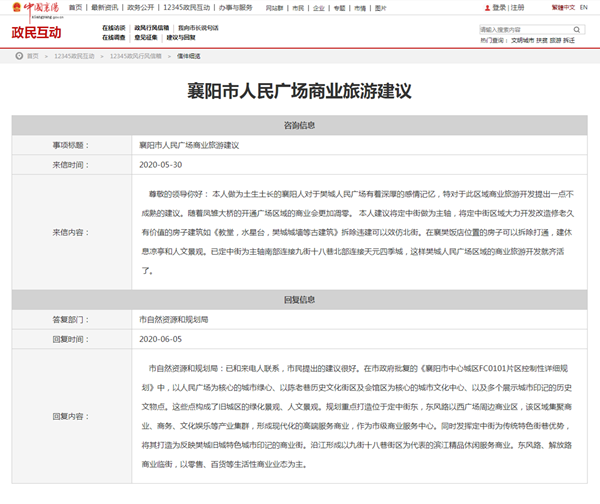This screenshot has height=504, width=600.
Task: Open the 首页 top navigation item
Action: [77, 7]
